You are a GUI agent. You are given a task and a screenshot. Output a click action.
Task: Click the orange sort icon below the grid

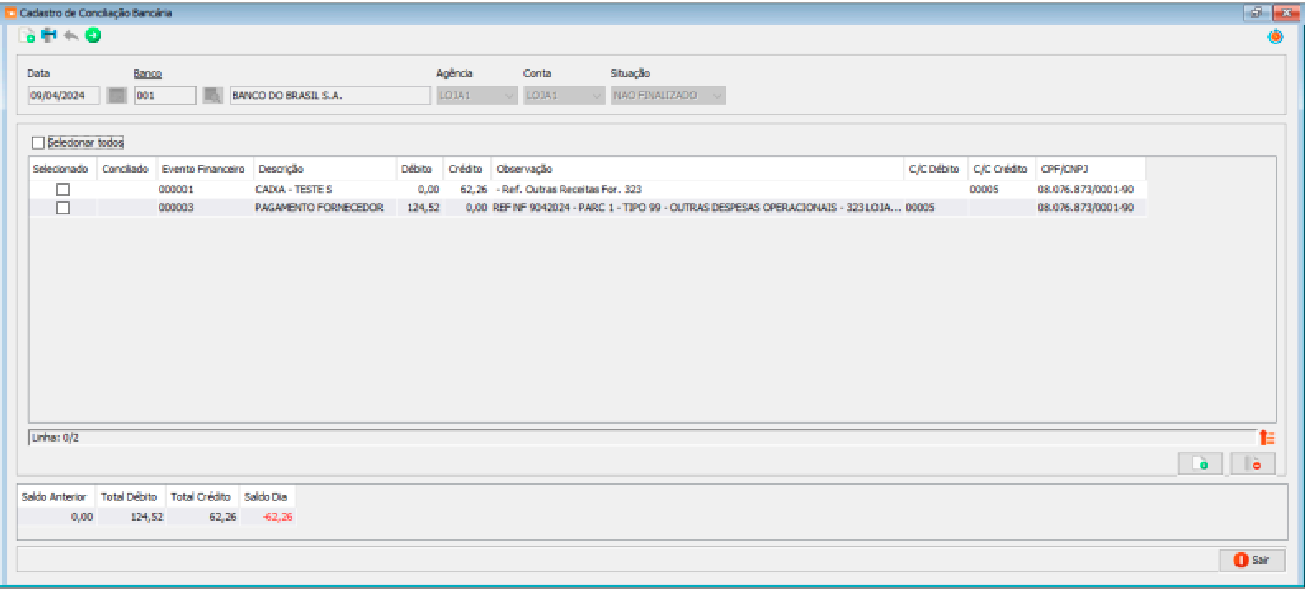1266,437
